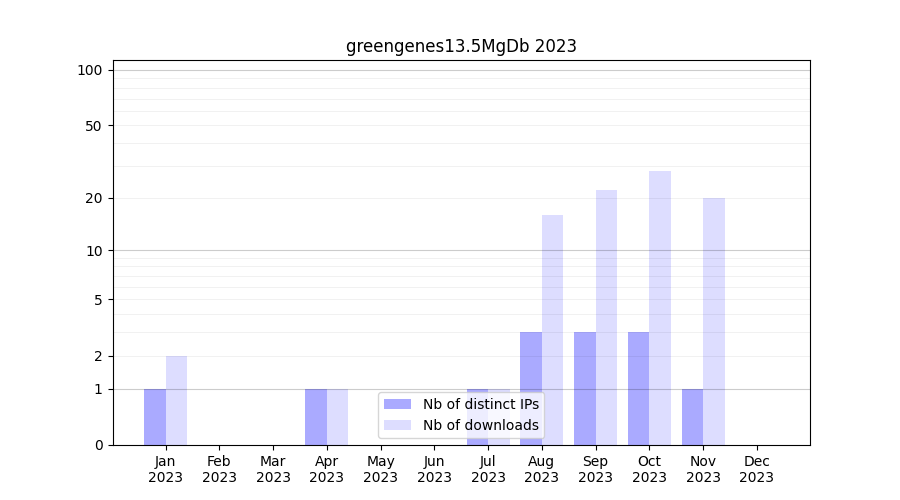Click the 20 y-axis tick label

pyautogui.click(x=94, y=198)
